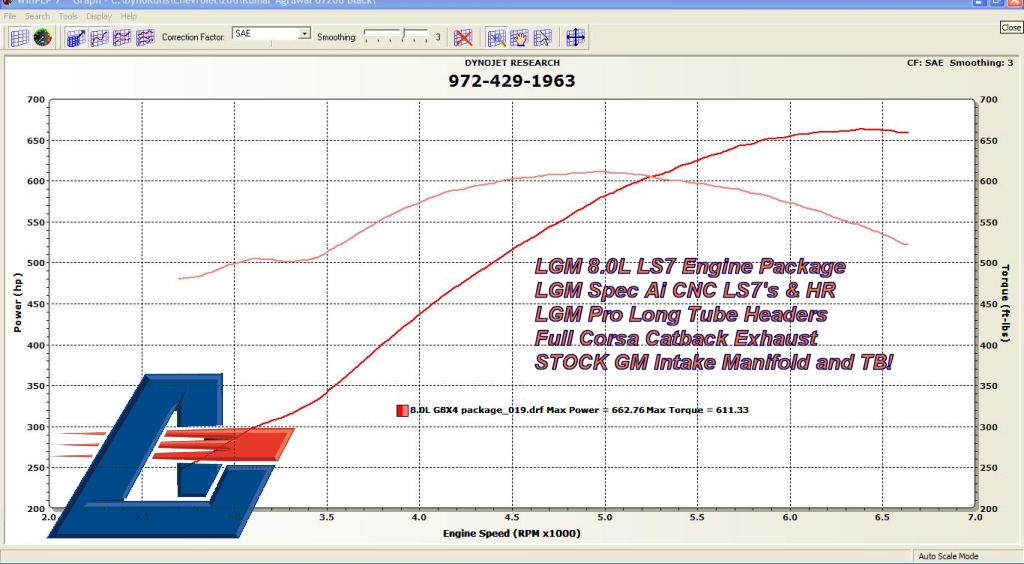Viewport: 1024px width, 564px height.
Task: Select the third of four graph-type icons
Action: point(122,38)
